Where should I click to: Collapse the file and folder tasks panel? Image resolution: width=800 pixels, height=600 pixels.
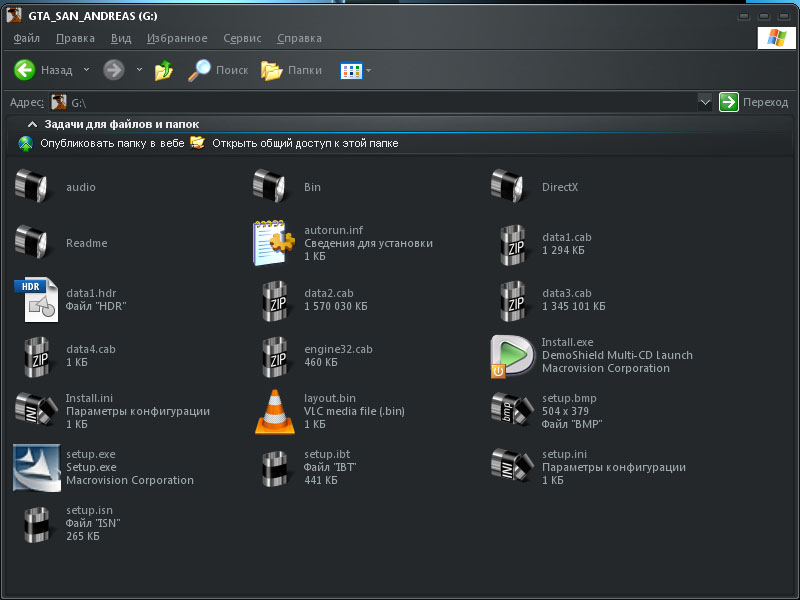tap(32, 124)
